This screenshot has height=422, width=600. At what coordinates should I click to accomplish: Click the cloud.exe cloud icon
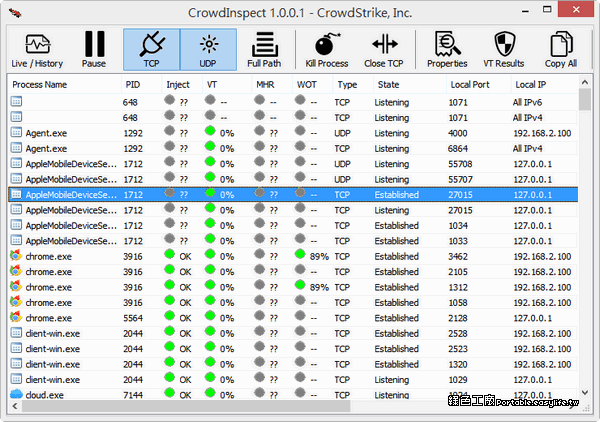(x=16, y=393)
